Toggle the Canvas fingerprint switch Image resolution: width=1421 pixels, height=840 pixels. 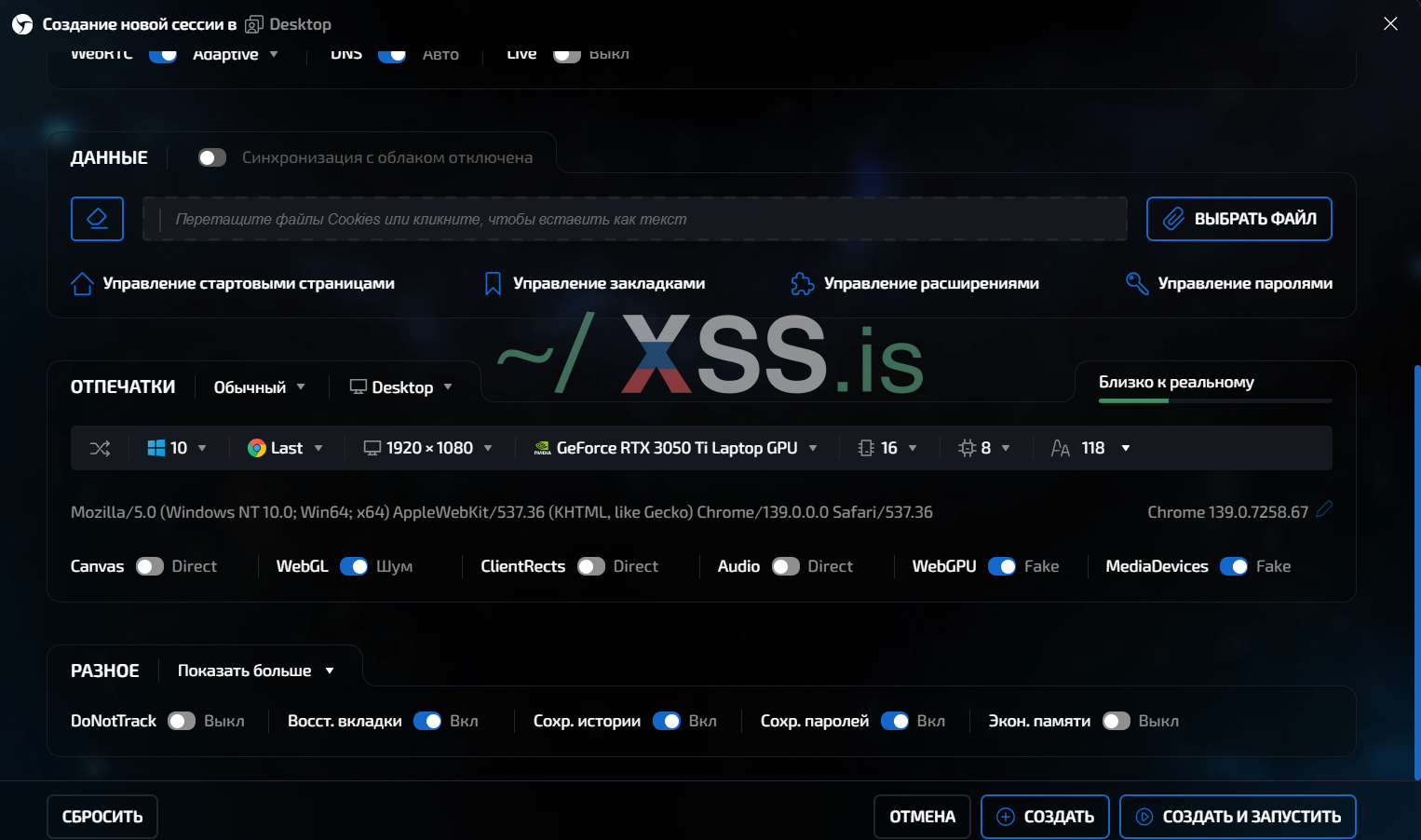pos(150,566)
